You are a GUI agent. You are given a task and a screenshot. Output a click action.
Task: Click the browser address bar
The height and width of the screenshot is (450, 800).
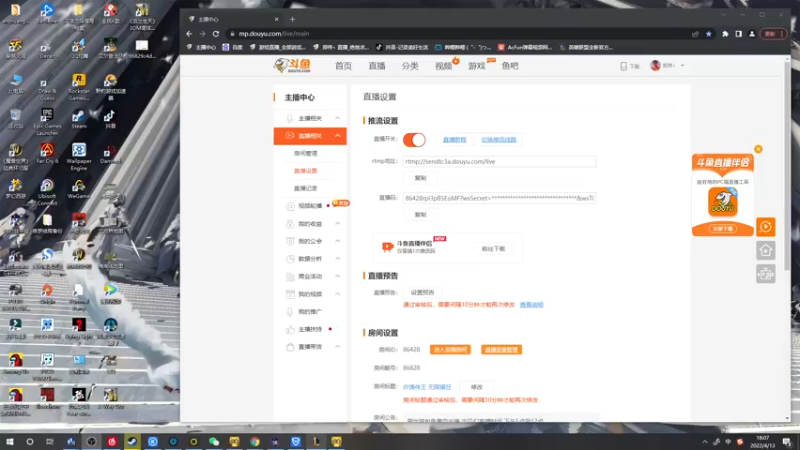point(457,34)
